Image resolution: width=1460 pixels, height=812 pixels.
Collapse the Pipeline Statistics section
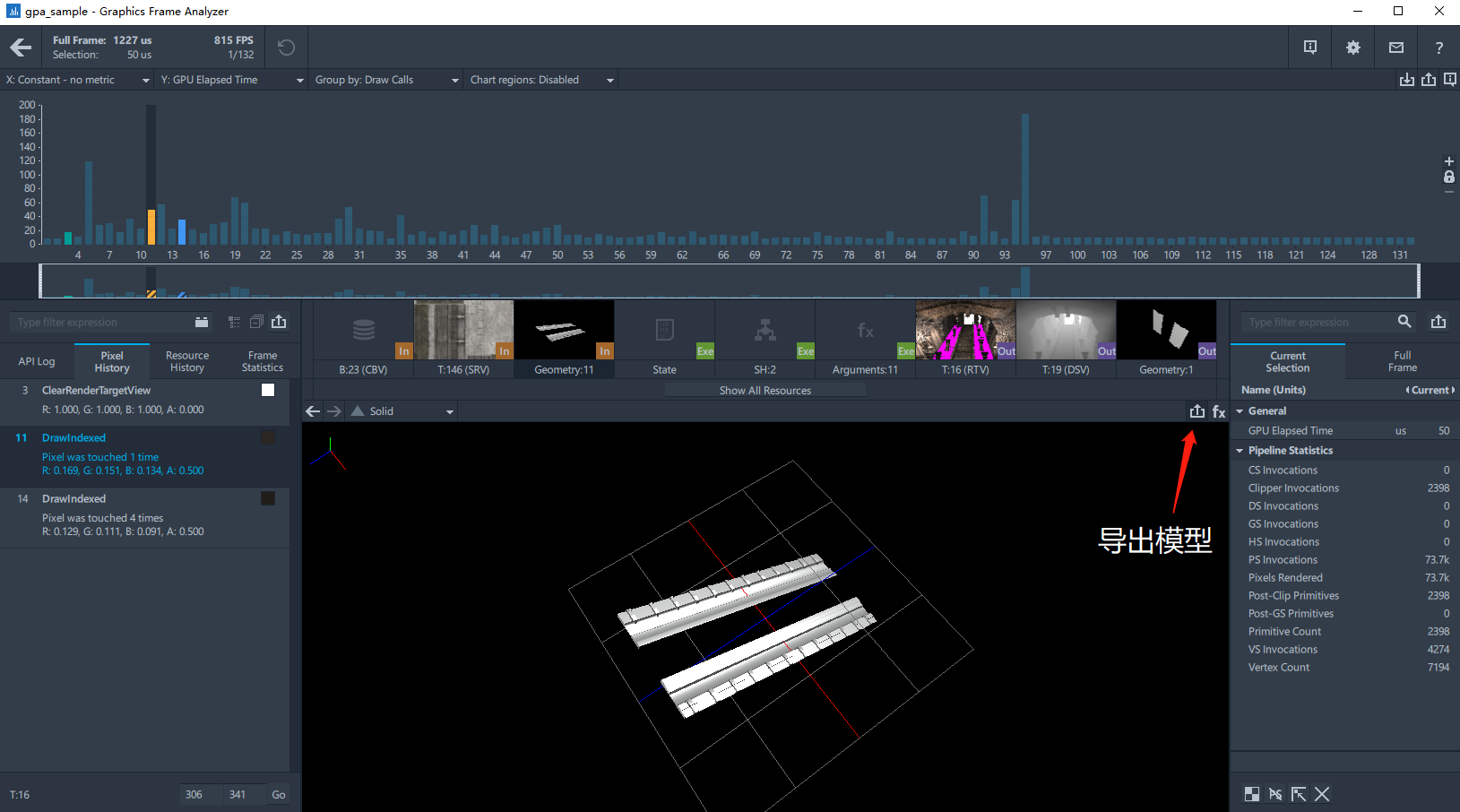click(1240, 451)
